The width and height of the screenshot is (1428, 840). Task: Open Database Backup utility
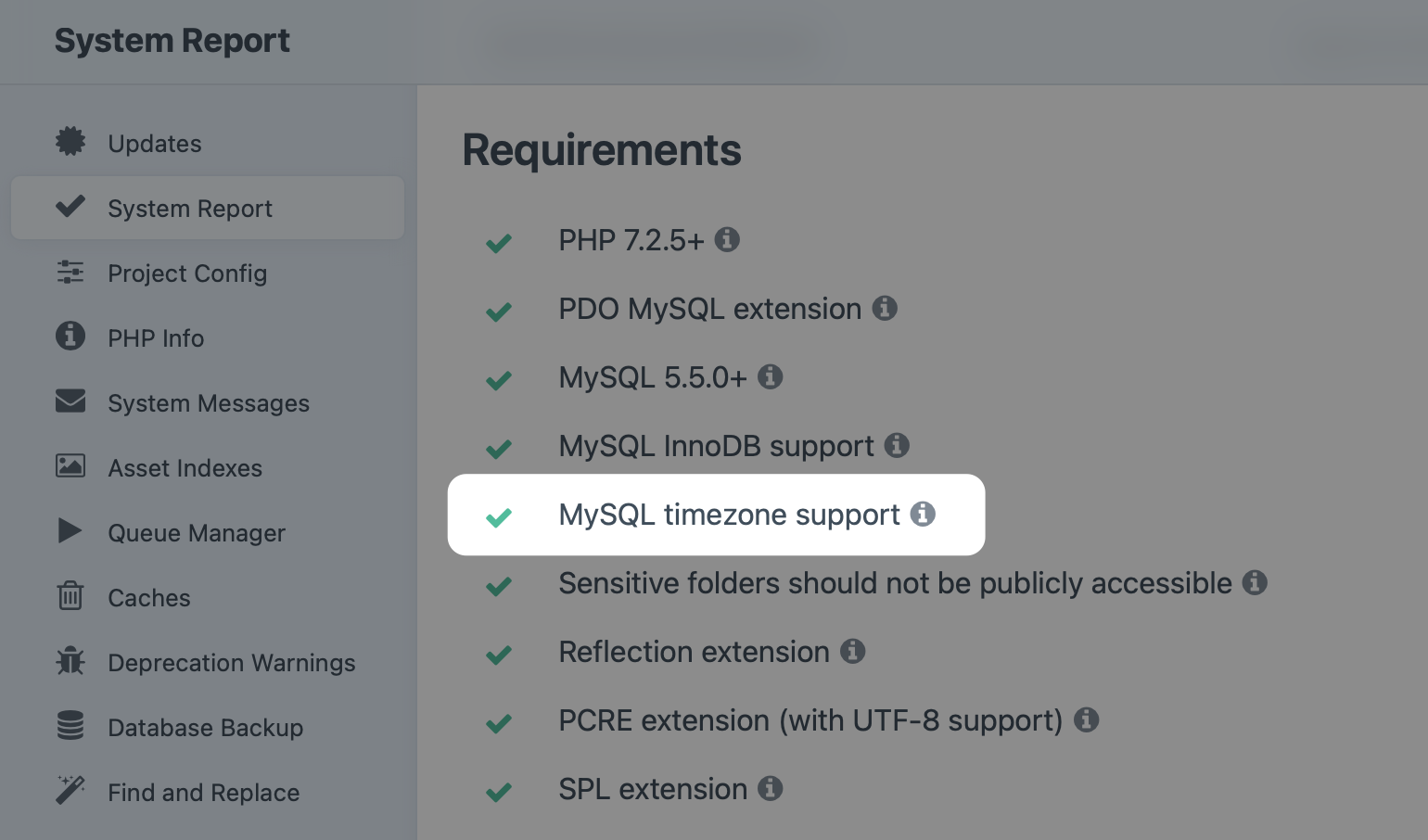pos(208,727)
